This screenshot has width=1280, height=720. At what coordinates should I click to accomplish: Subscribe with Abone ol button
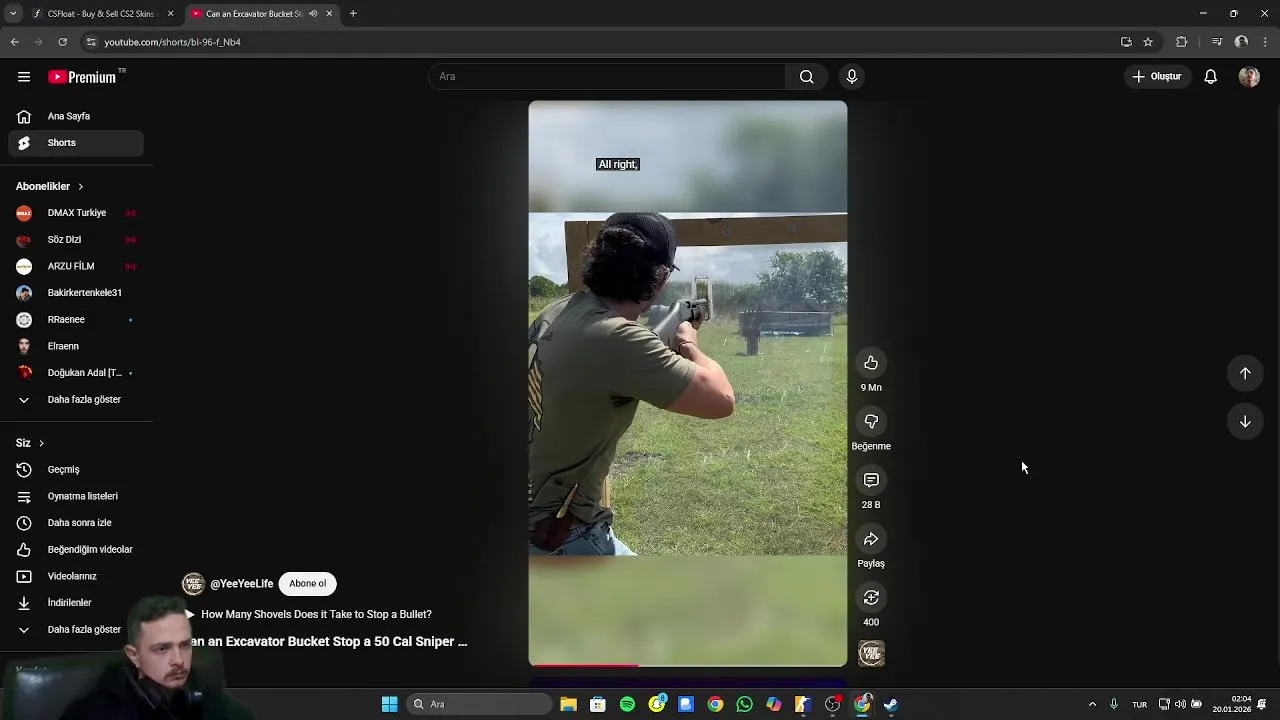307,584
